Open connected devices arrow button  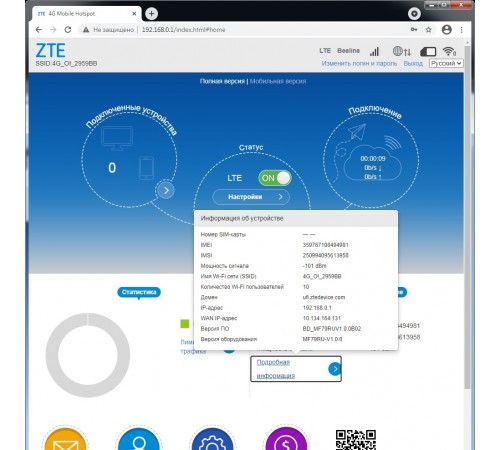click(x=166, y=190)
